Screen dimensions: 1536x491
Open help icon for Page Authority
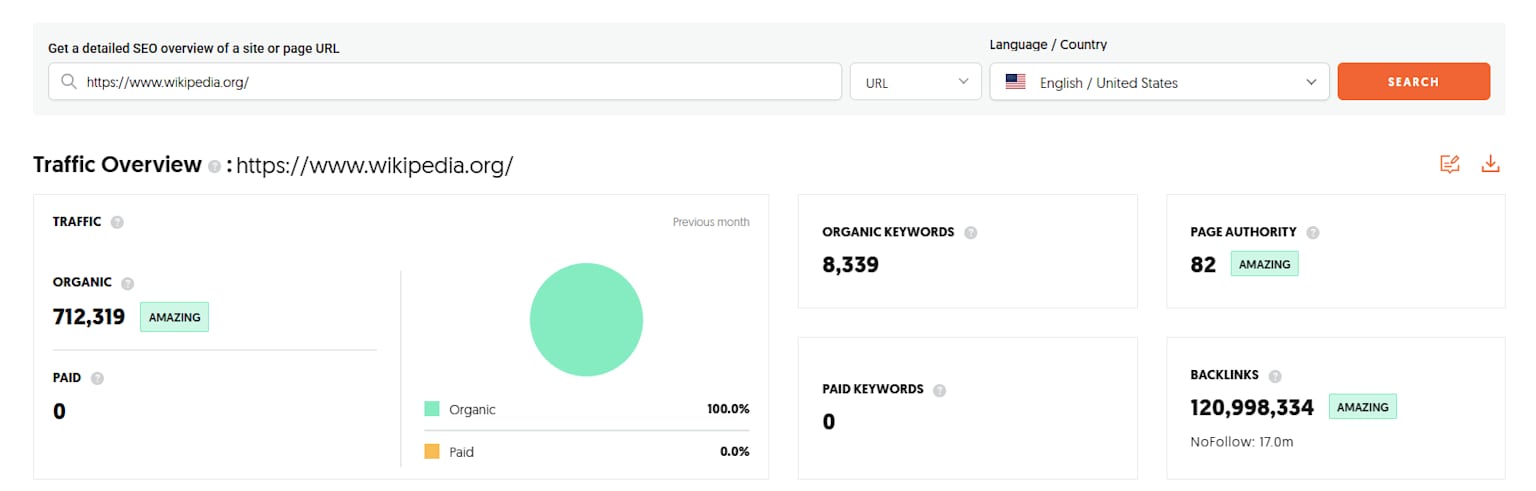coord(1312,232)
